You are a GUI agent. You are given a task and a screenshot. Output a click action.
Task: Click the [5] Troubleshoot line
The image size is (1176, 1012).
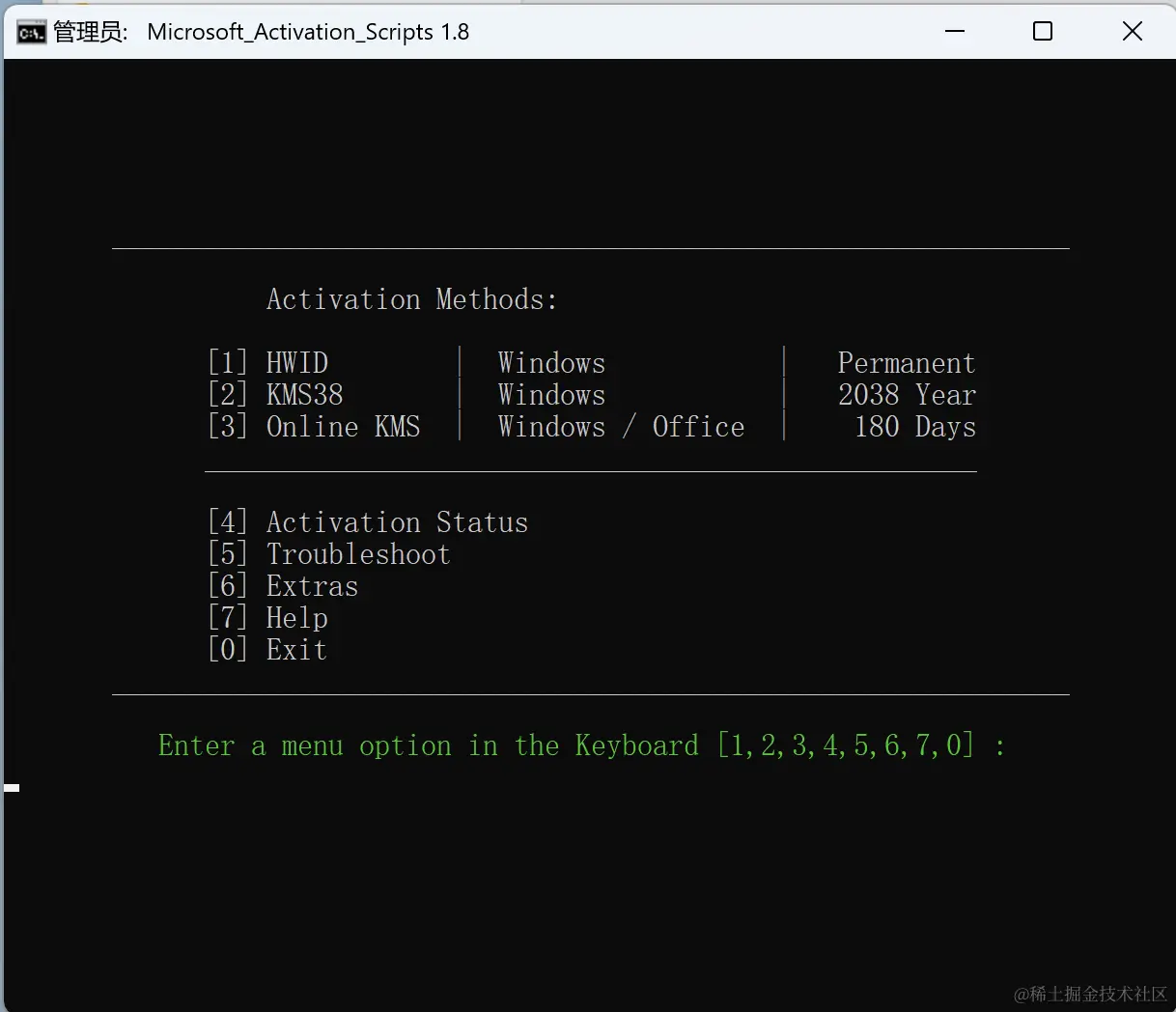(329, 554)
